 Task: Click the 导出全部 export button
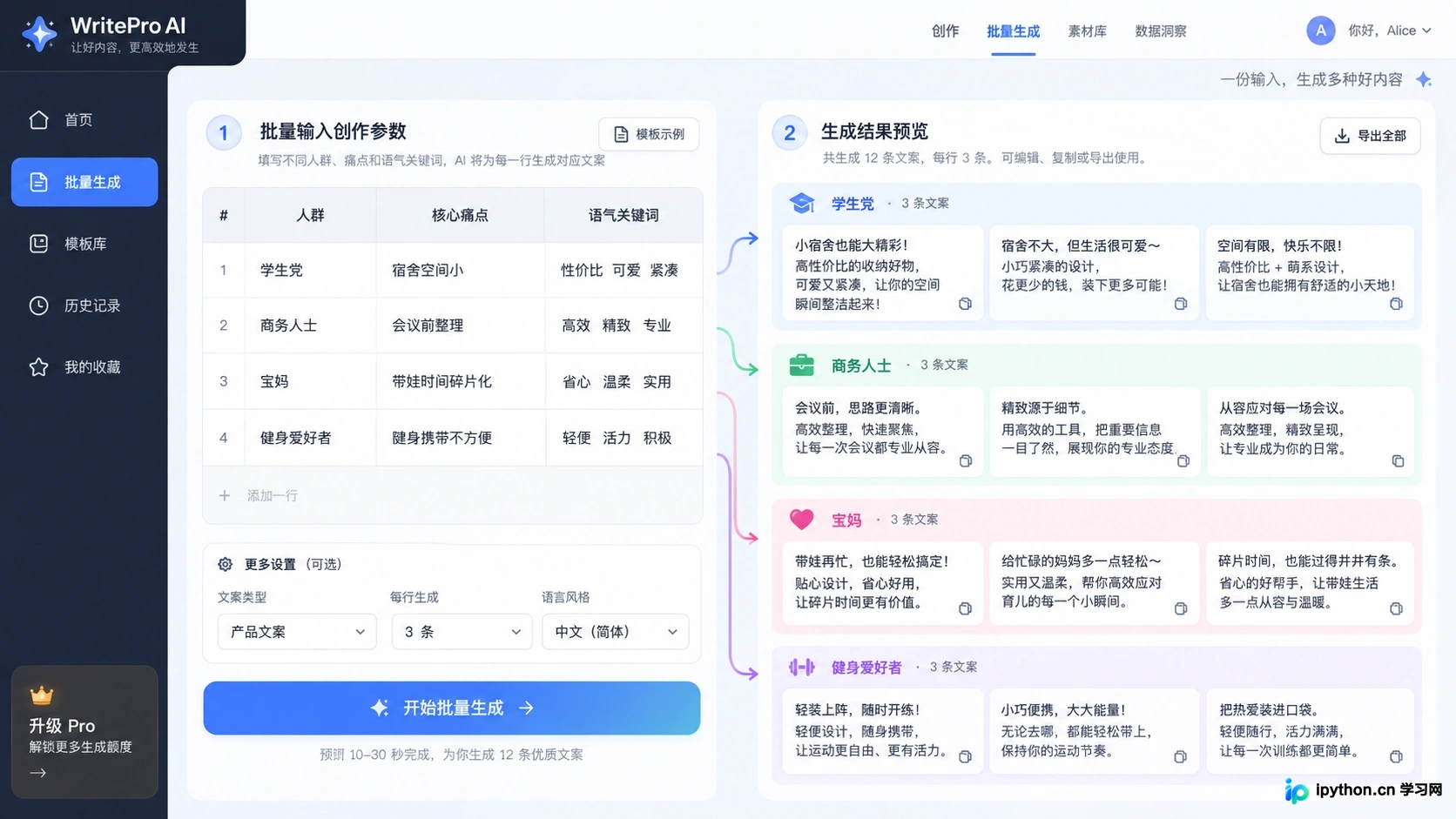[1370, 136]
